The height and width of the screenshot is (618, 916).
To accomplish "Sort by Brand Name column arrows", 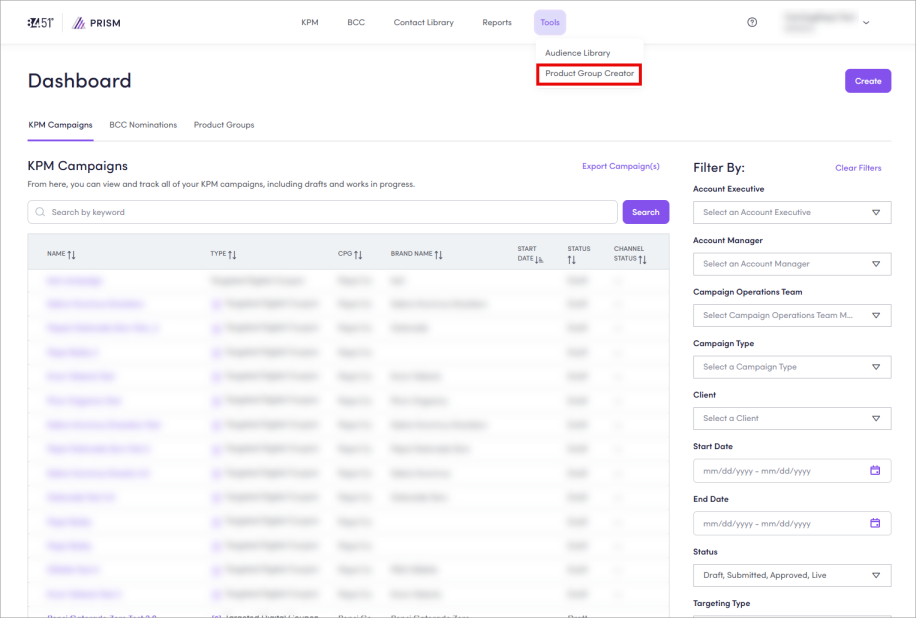I will click(438, 254).
